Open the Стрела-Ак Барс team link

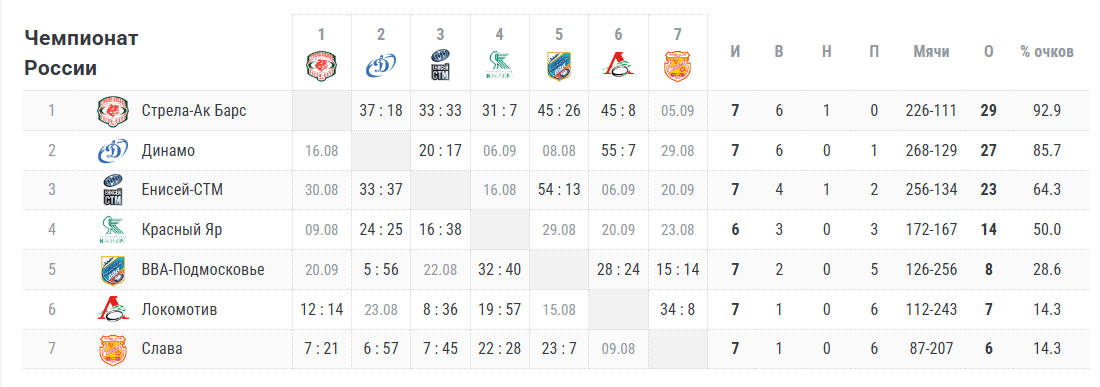pos(194,110)
